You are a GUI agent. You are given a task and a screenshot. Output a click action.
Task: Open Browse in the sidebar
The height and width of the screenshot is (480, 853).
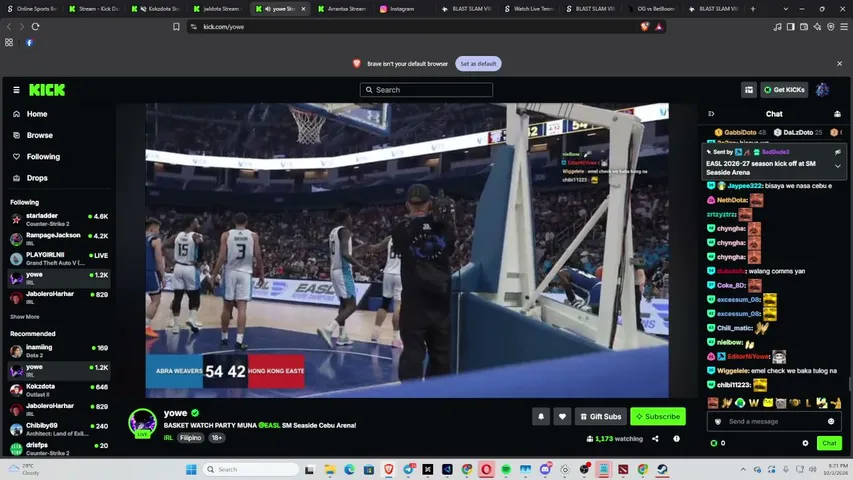[39, 135]
